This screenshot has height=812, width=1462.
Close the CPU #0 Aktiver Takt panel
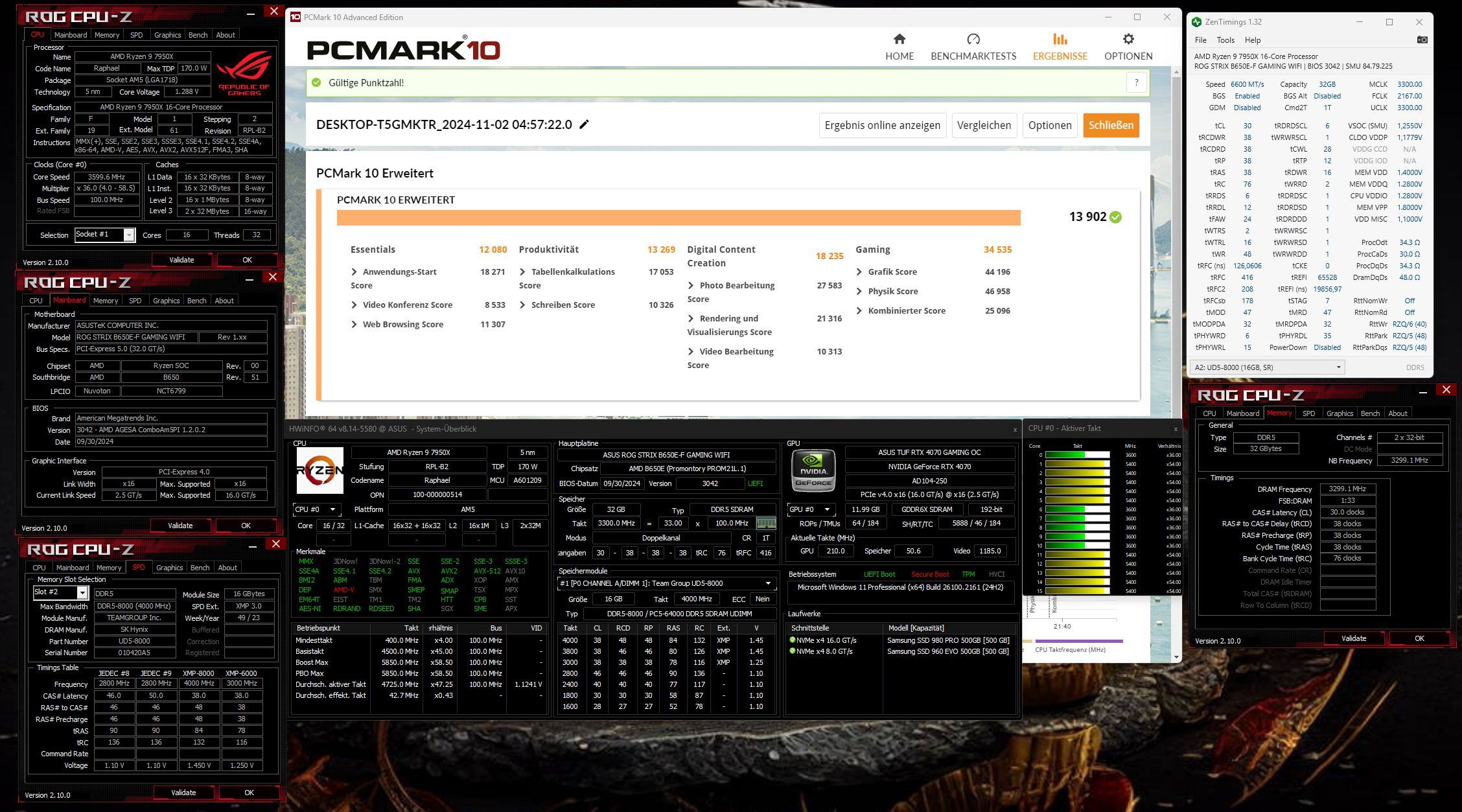click(x=1176, y=429)
